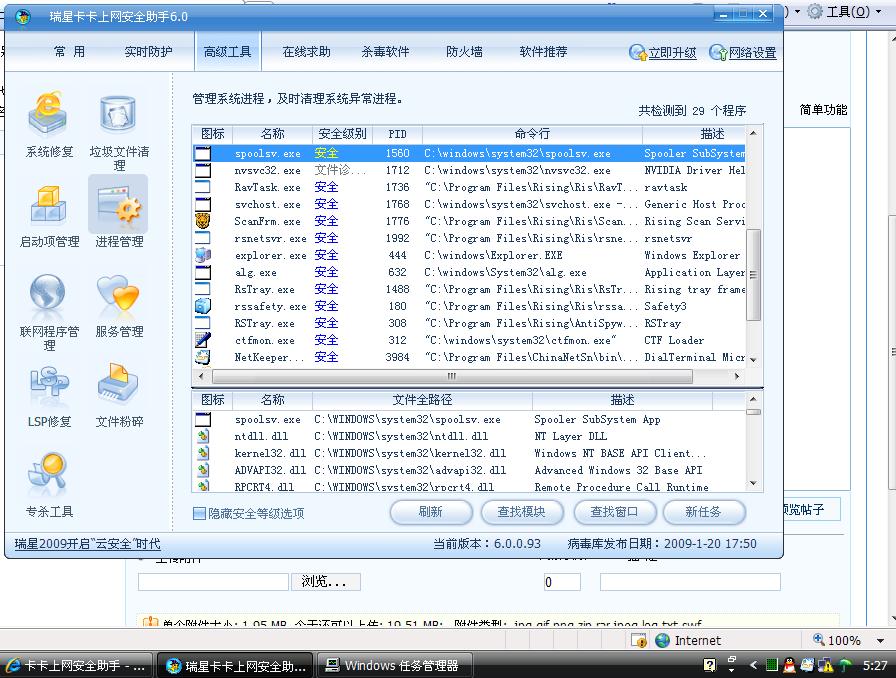
Task: Switch to the 防火墙 tab
Action: tap(464, 51)
